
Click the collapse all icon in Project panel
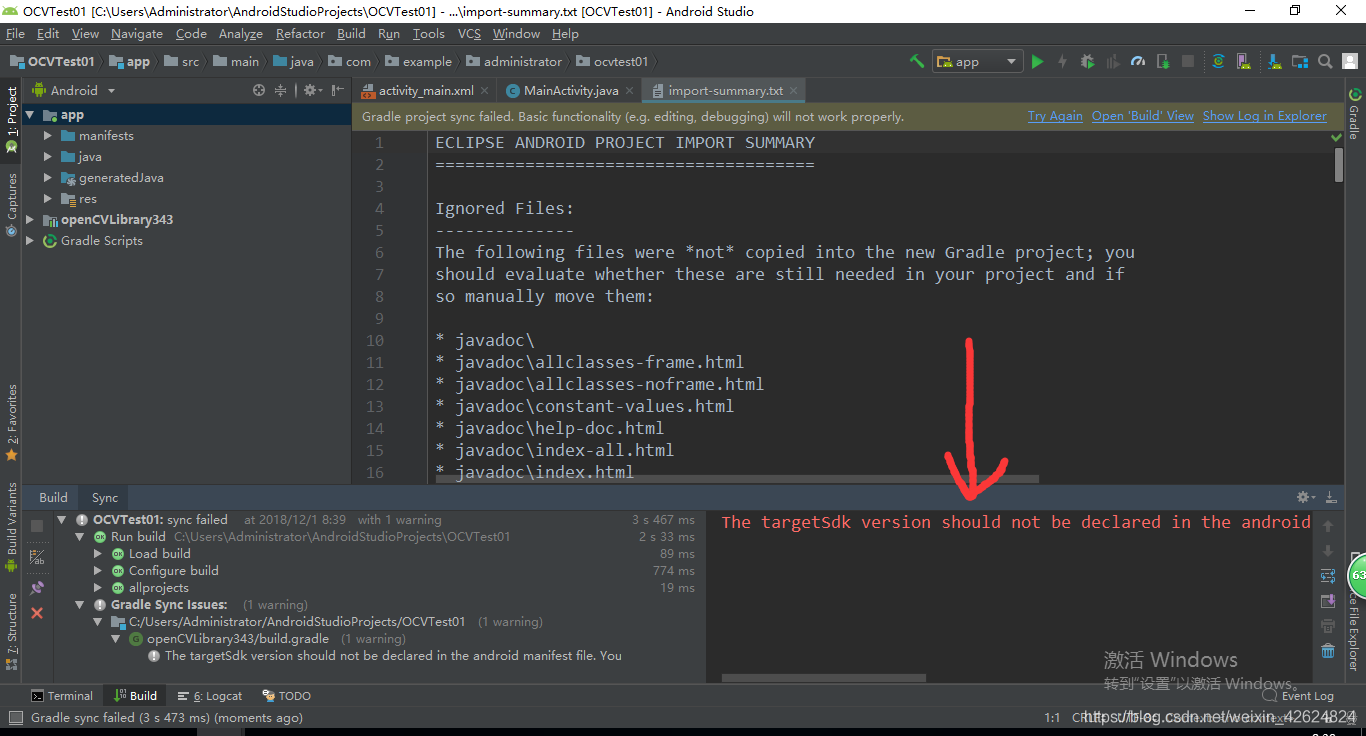(281, 90)
